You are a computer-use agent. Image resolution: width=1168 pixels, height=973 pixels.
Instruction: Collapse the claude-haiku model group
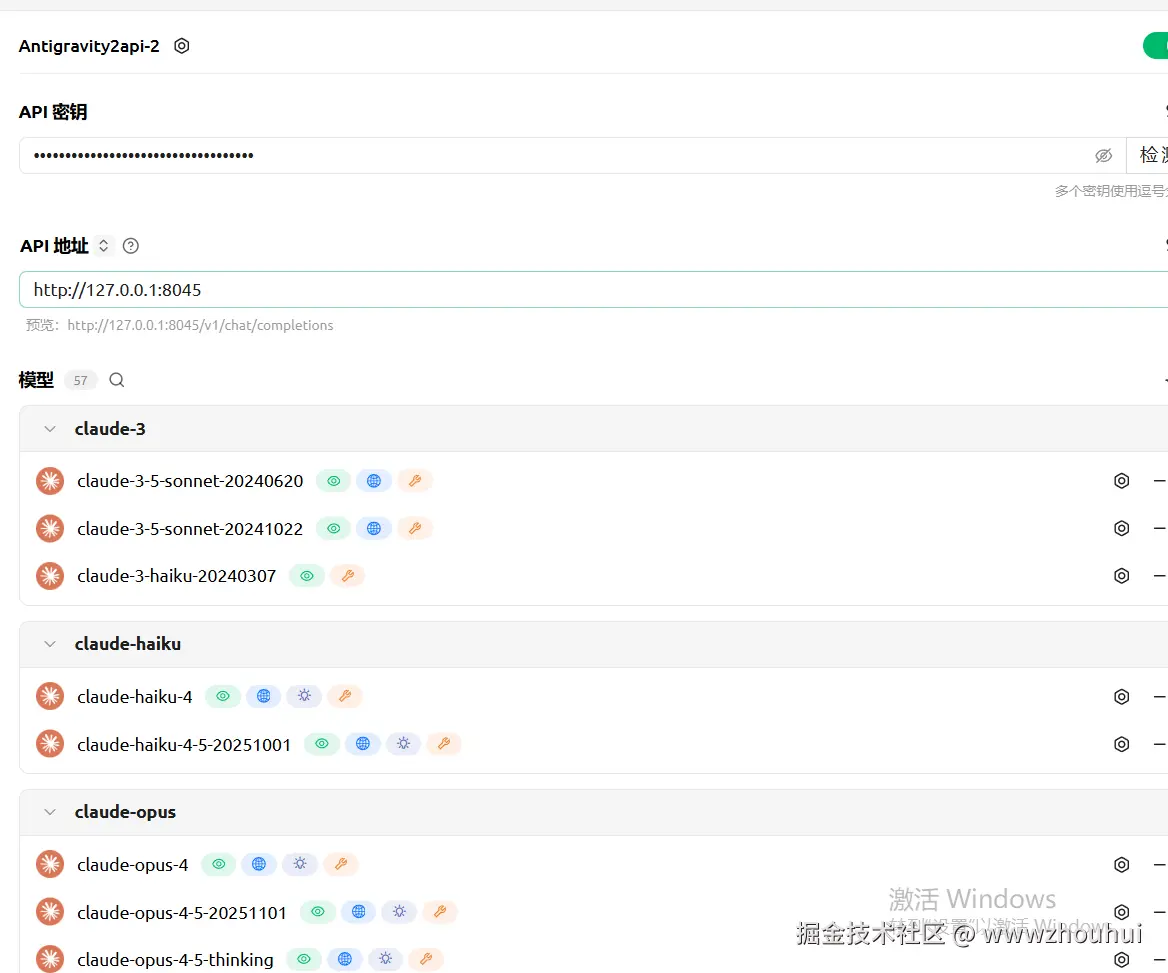(50, 644)
